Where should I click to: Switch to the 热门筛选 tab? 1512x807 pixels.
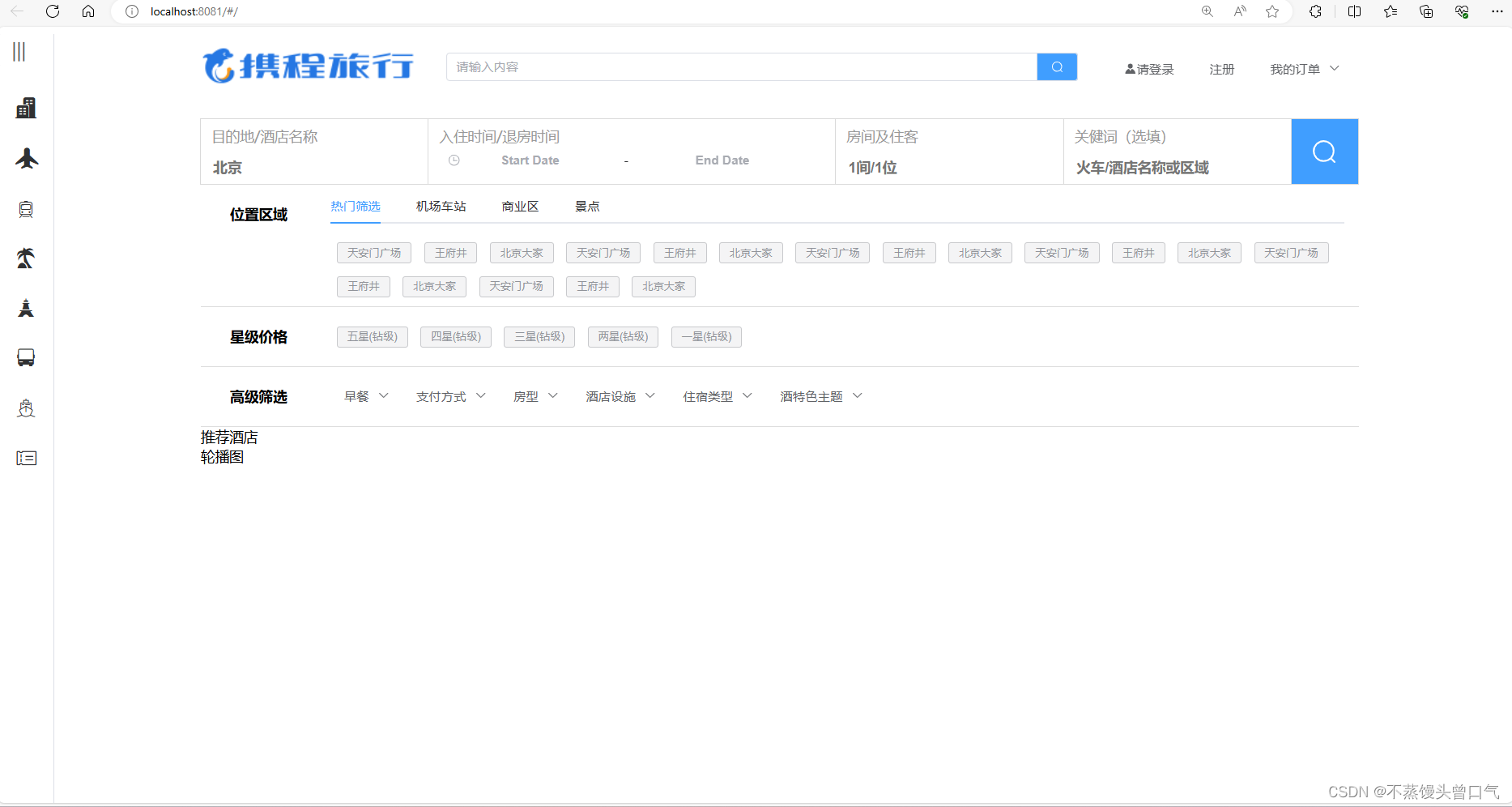click(x=356, y=207)
